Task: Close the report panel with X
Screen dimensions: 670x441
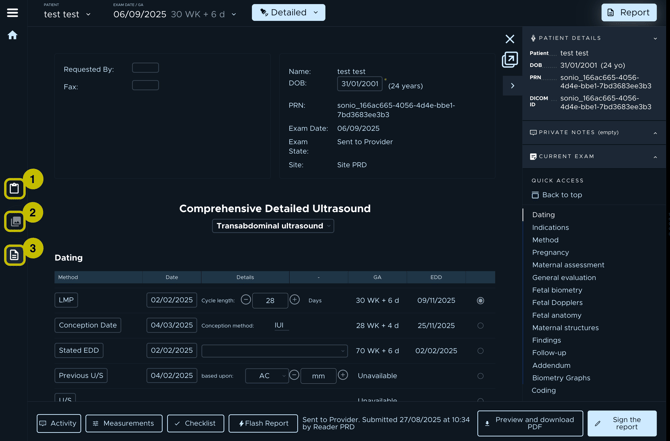Action: coord(510,39)
